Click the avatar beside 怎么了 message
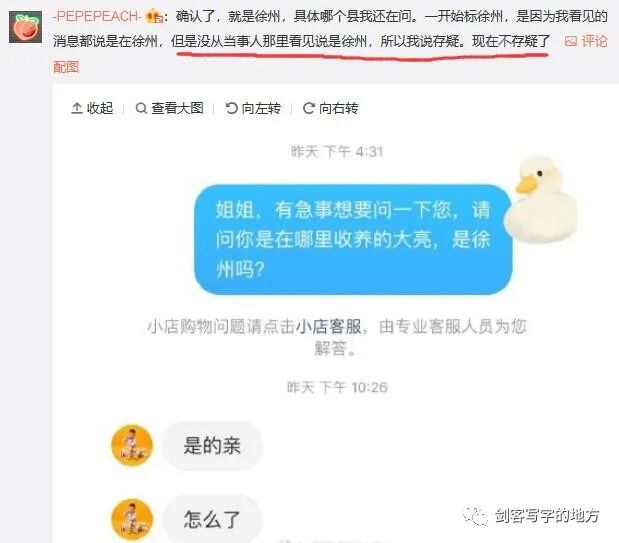 (x=132, y=519)
